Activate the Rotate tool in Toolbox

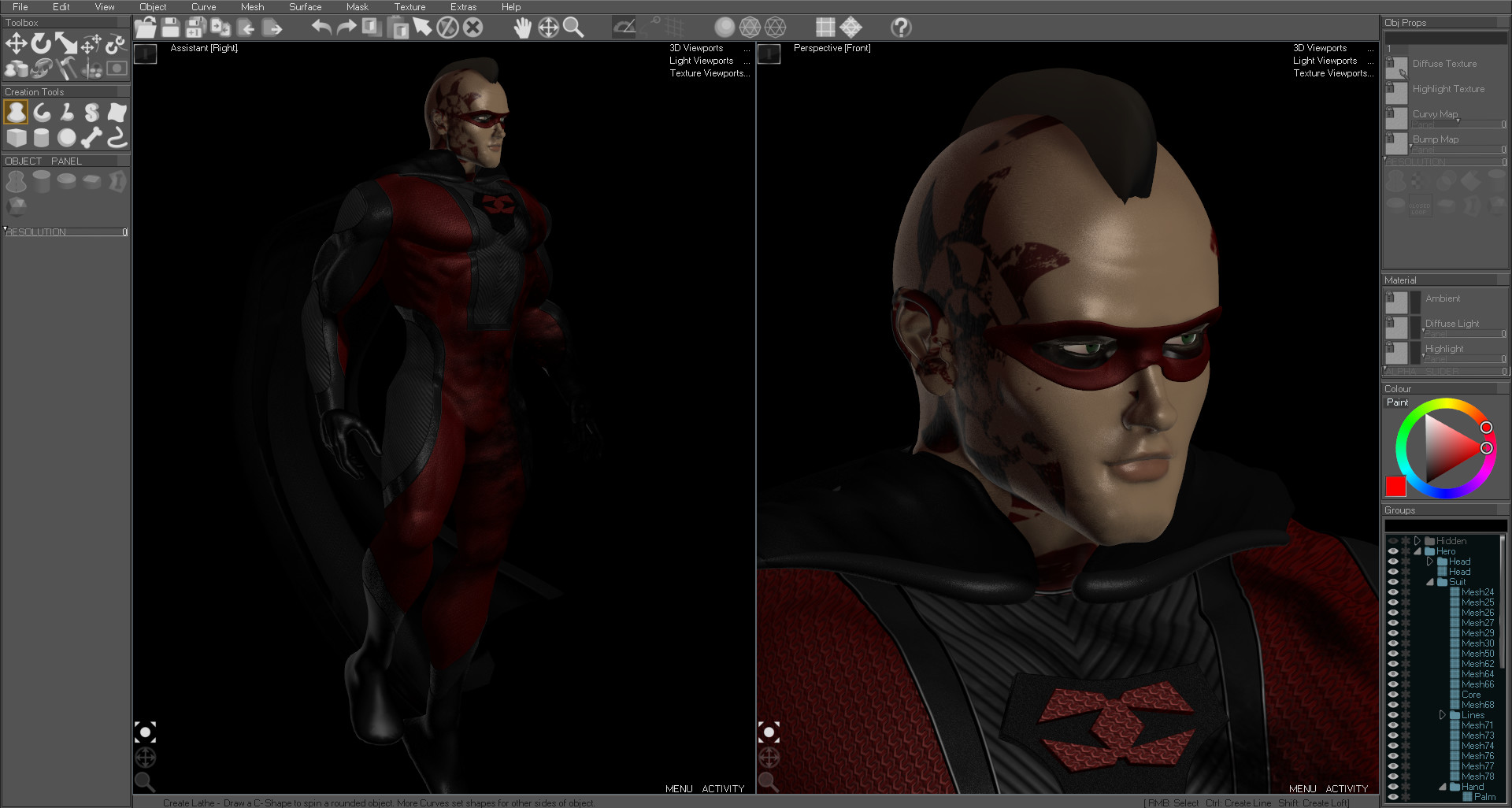pyautogui.click(x=41, y=44)
